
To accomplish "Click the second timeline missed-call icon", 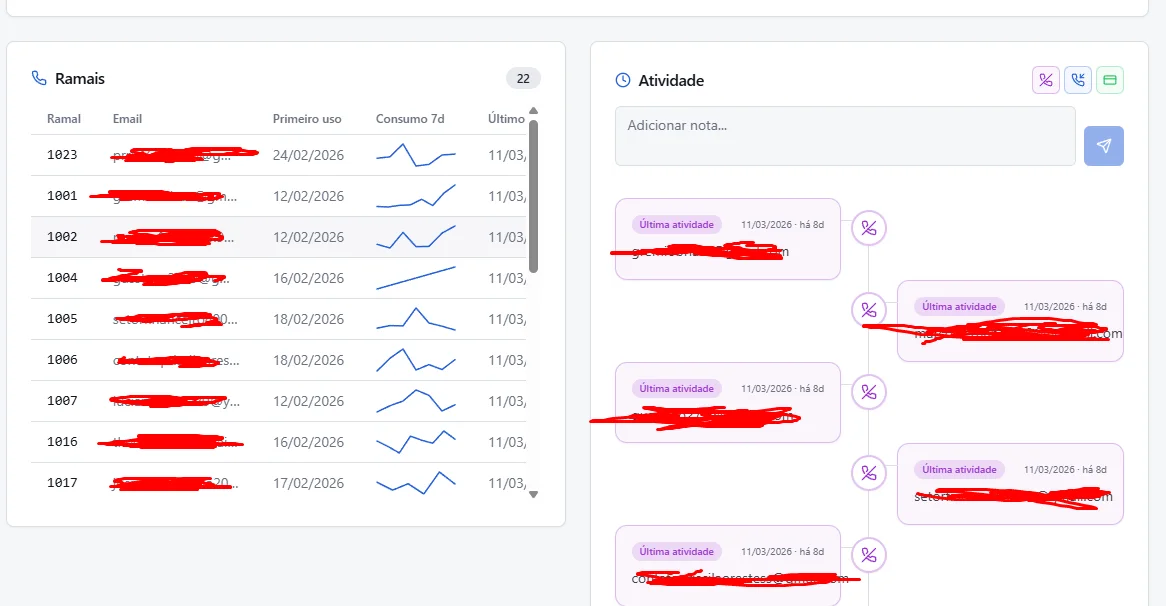I will pyautogui.click(x=869, y=309).
